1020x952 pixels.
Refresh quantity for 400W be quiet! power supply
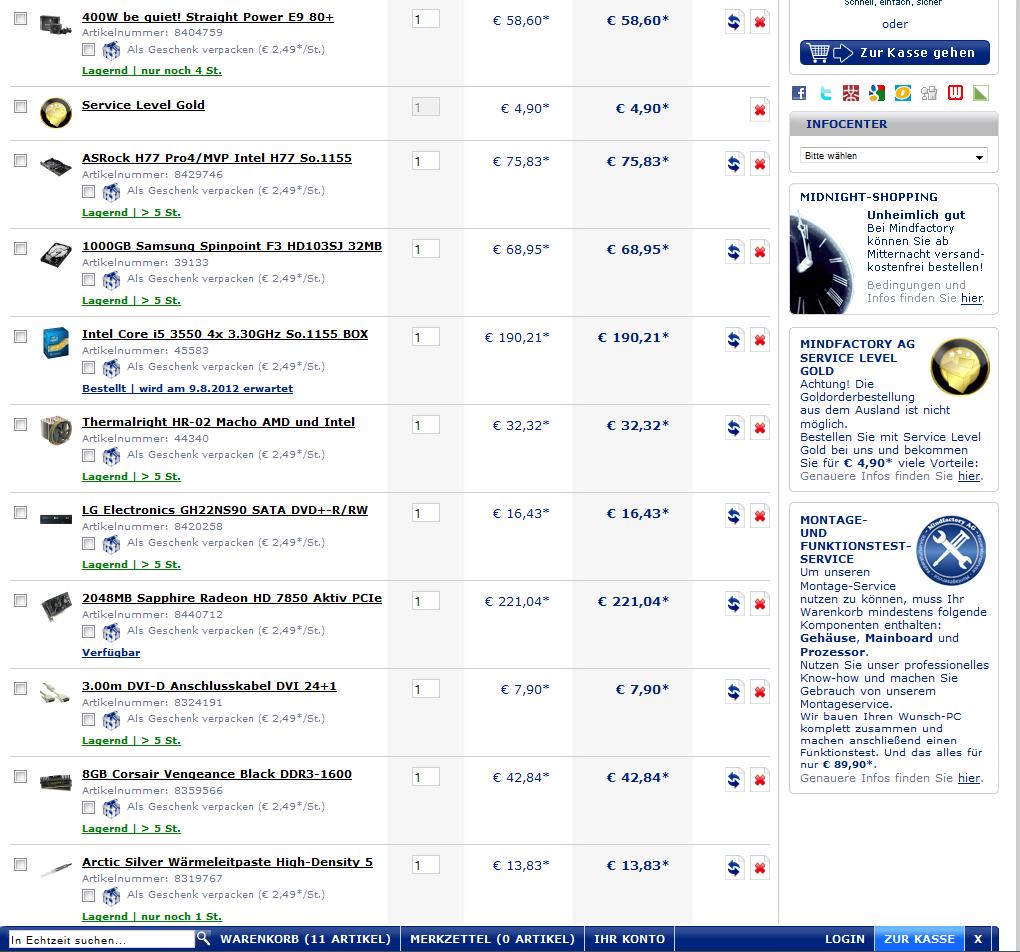[x=734, y=22]
